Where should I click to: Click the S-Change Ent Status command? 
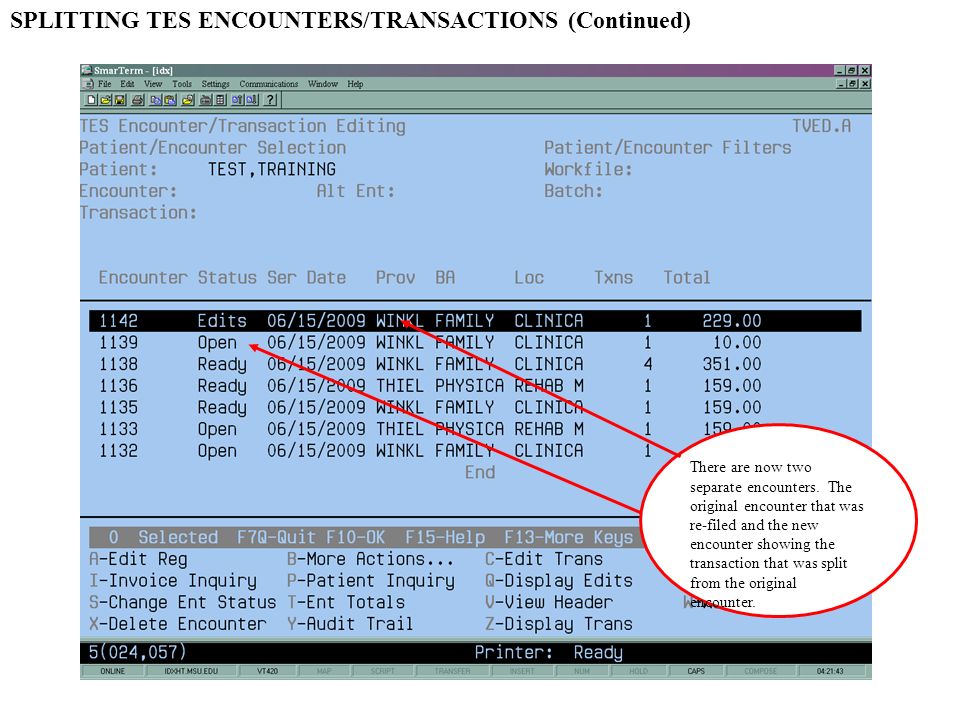coord(182,602)
